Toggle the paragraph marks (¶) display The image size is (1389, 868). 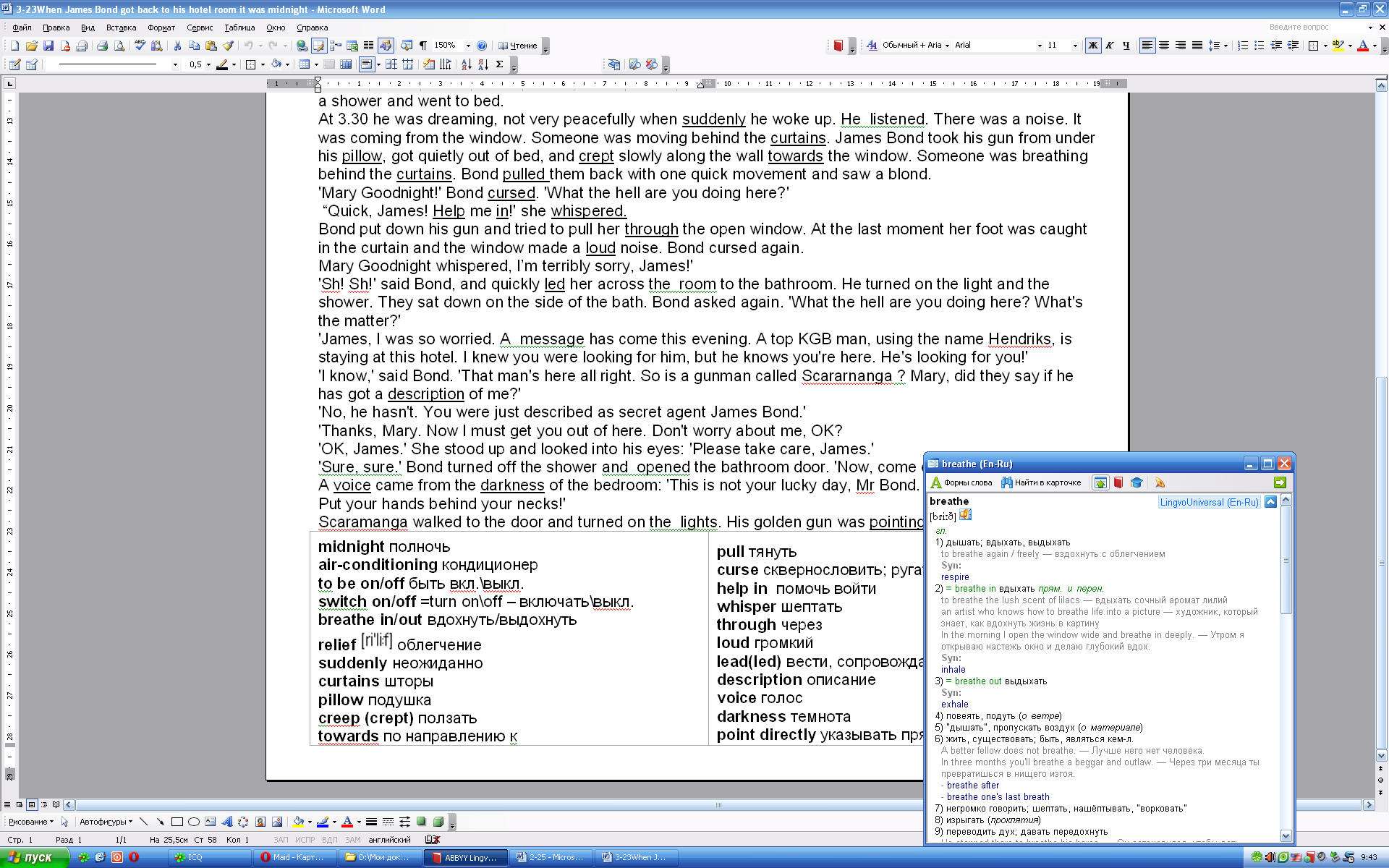[x=423, y=46]
